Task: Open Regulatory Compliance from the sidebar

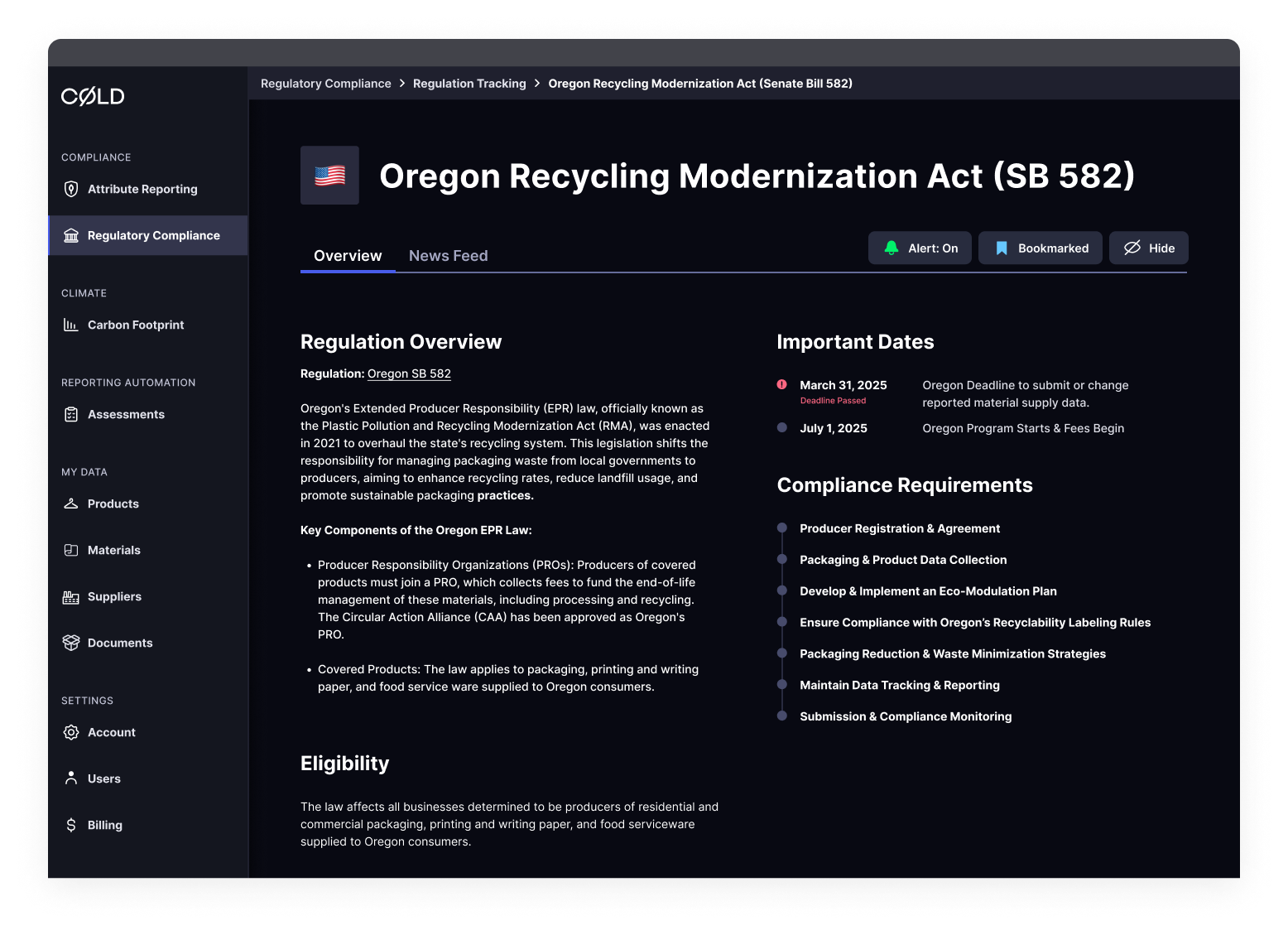Action: click(x=153, y=235)
